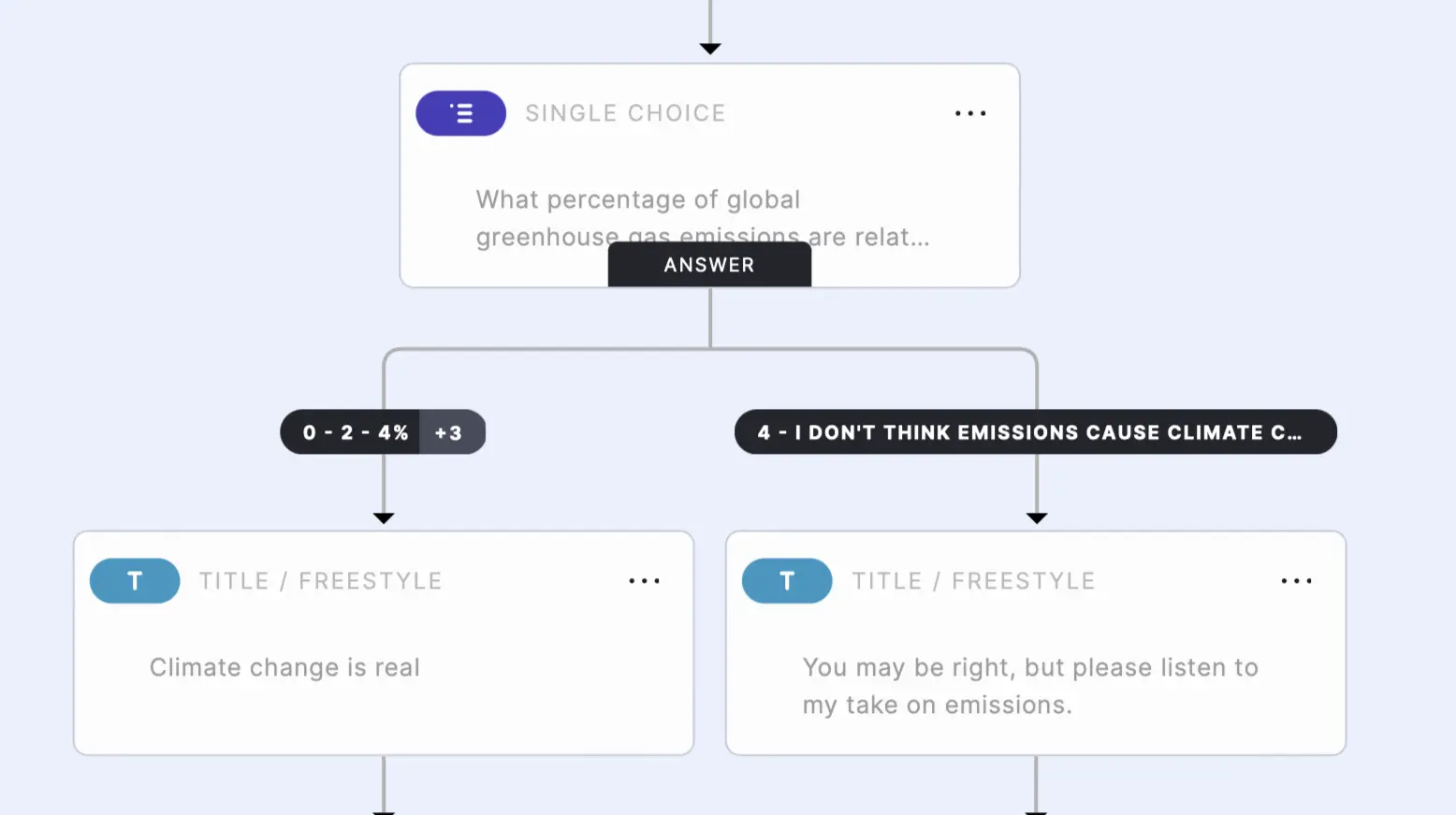Click the SINGLE CHOICE header label

tap(625, 113)
